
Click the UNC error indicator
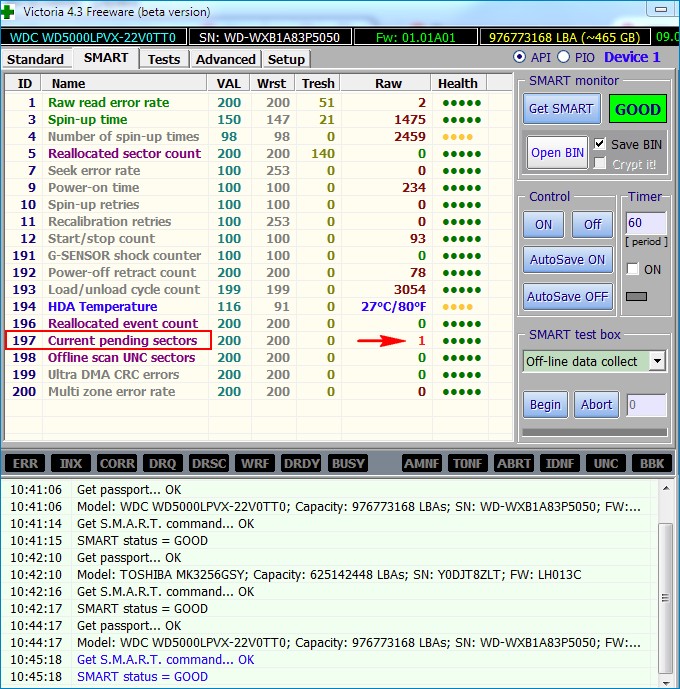[606, 463]
